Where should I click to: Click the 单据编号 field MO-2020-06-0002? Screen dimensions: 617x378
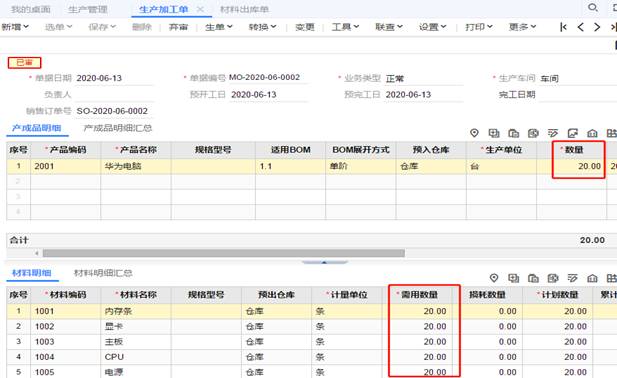(268, 77)
